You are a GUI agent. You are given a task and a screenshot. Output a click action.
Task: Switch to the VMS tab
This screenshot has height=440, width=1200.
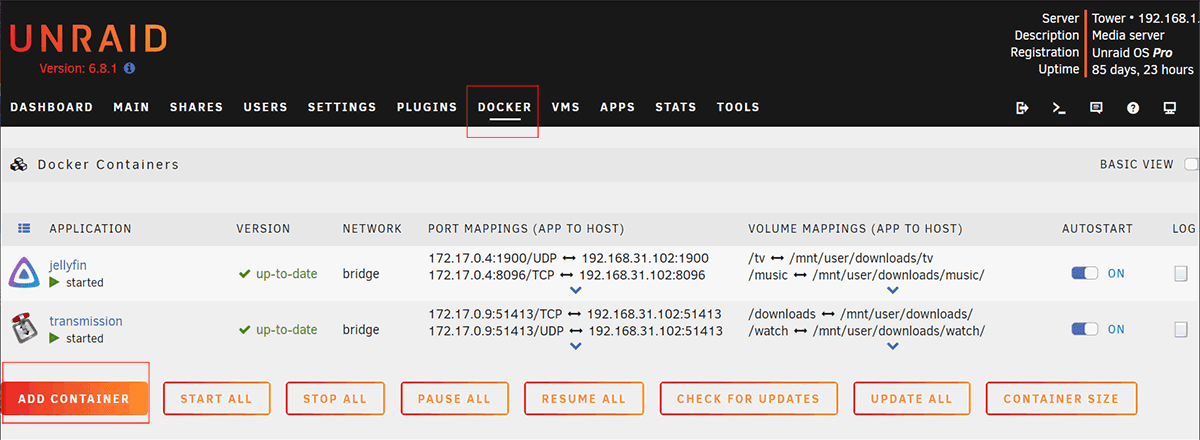(566, 107)
